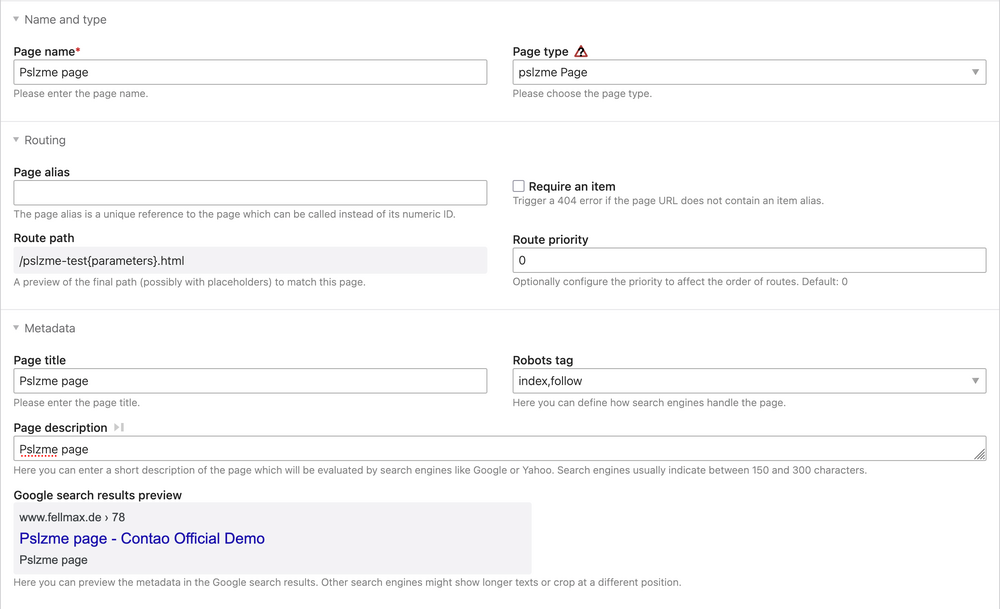Click into the empty Page alias field

click(x=250, y=193)
